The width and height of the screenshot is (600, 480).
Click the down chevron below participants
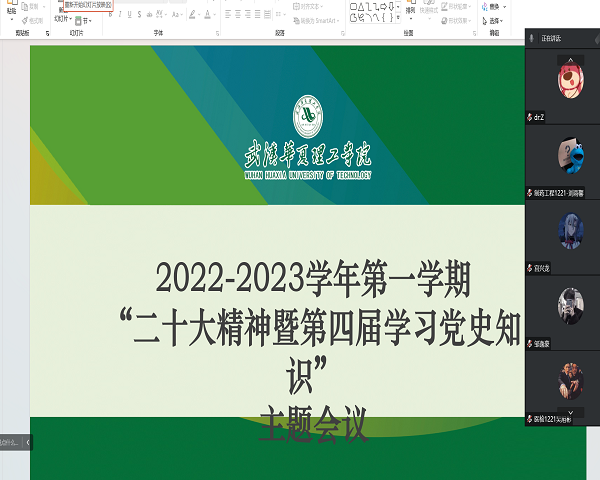570,412
